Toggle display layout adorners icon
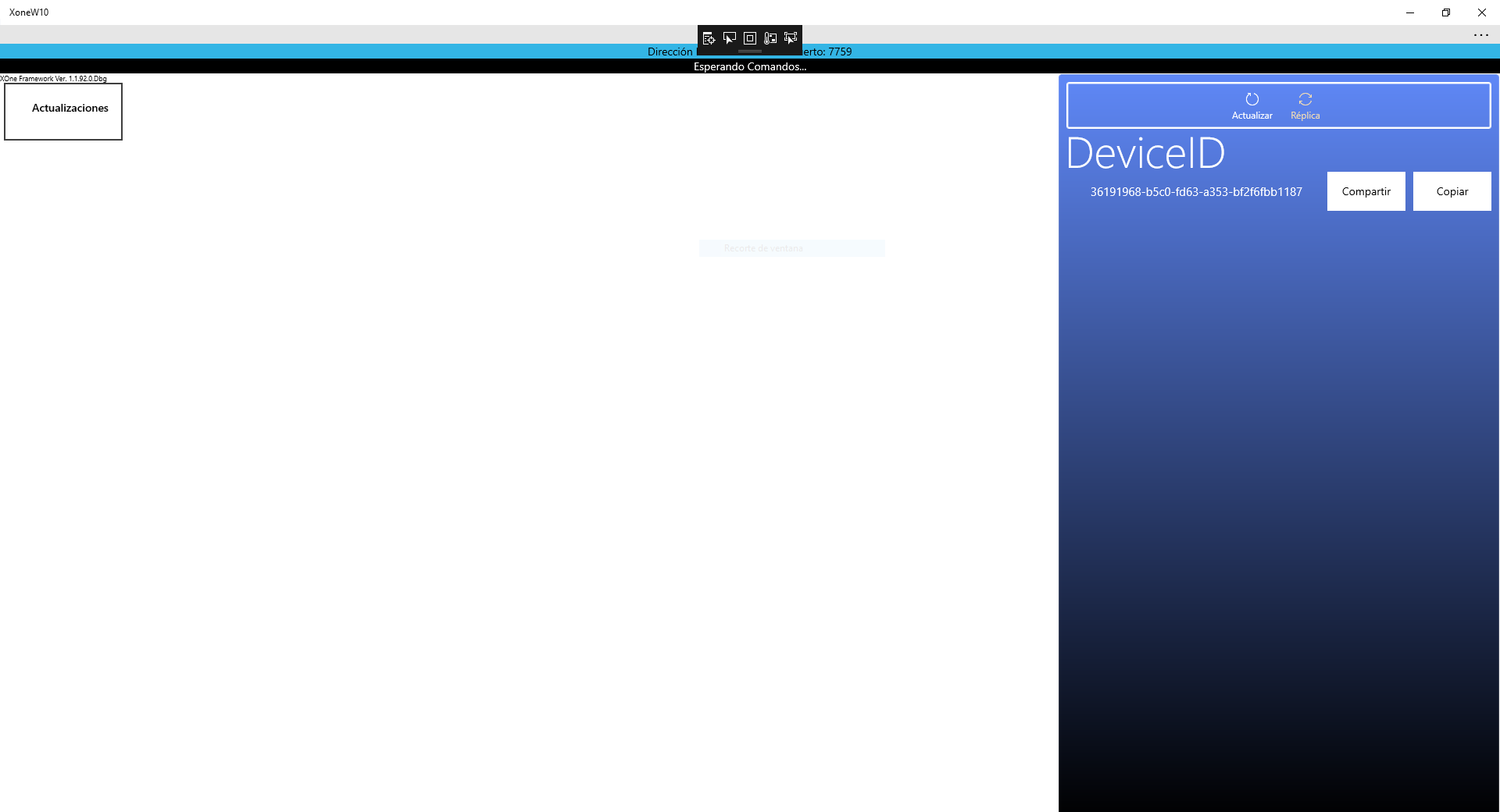 tap(750, 38)
